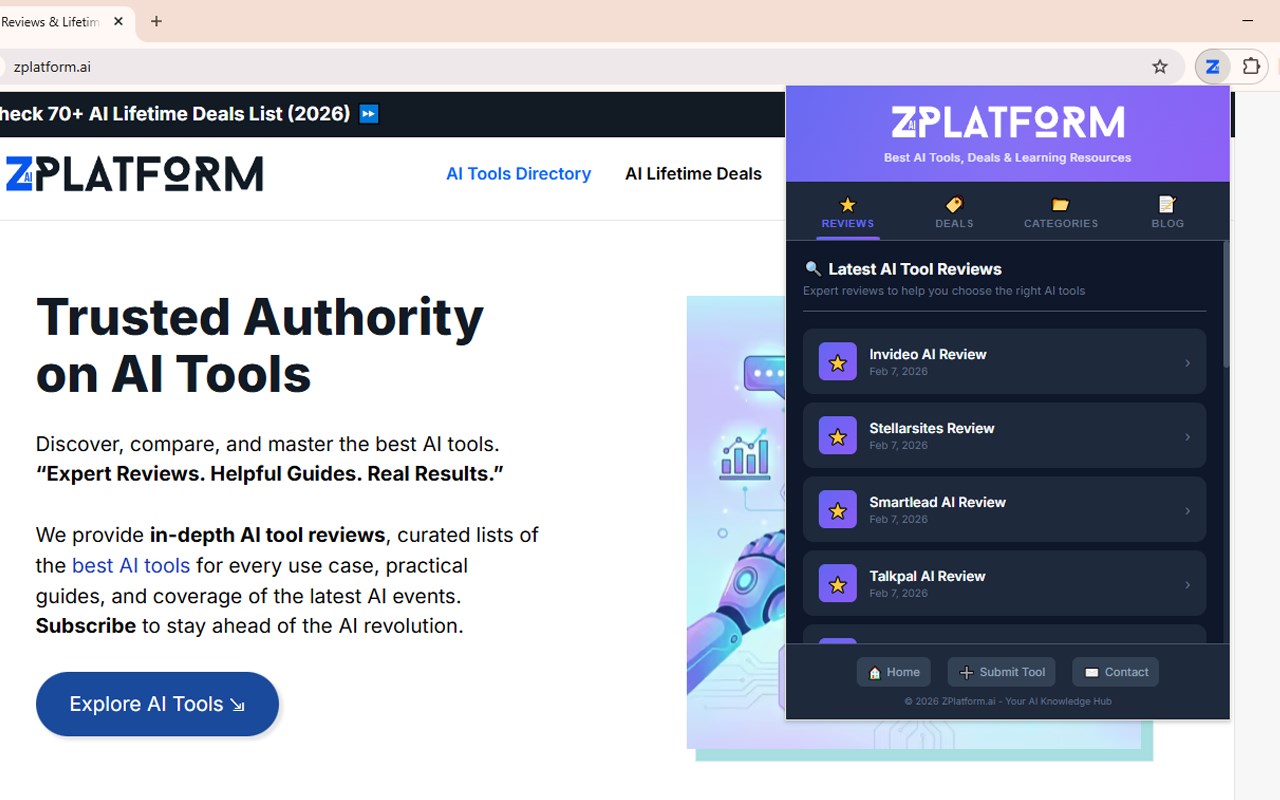Viewport: 1280px width, 800px height.
Task: Click the fast-forward icon in top banner
Action: point(369,114)
